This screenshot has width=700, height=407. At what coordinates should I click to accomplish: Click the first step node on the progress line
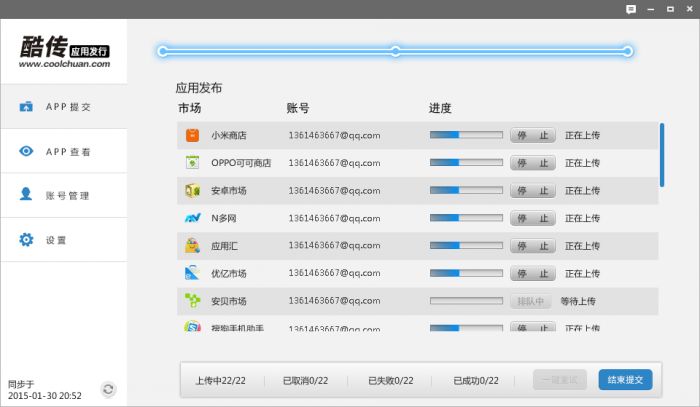[163, 51]
